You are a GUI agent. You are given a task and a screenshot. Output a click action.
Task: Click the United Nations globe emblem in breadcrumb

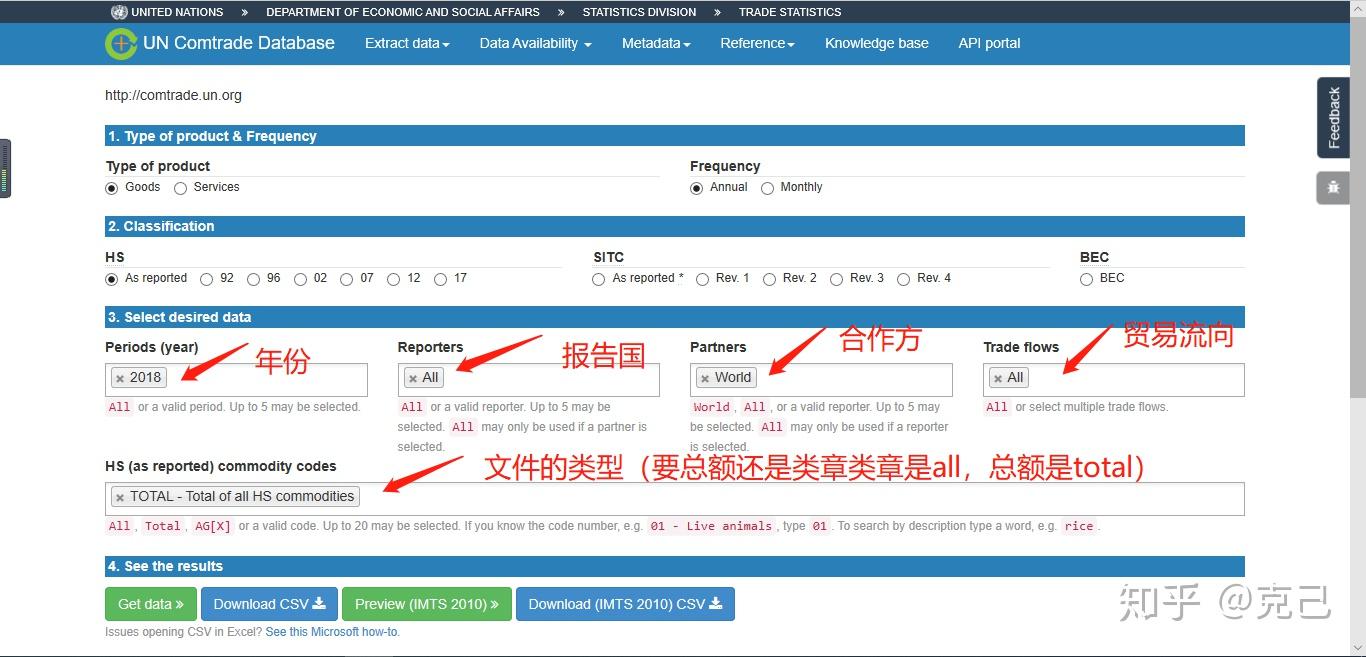point(118,11)
